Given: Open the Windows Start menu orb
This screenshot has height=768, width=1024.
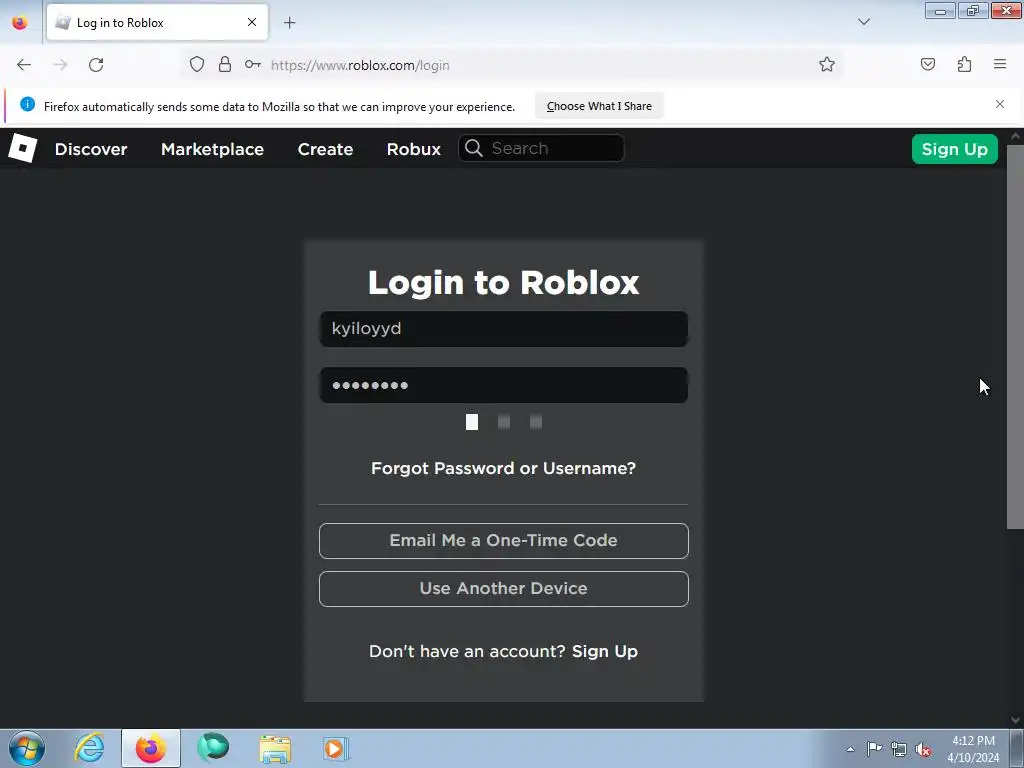Looking at the screenshot, I should pos(27,748).
